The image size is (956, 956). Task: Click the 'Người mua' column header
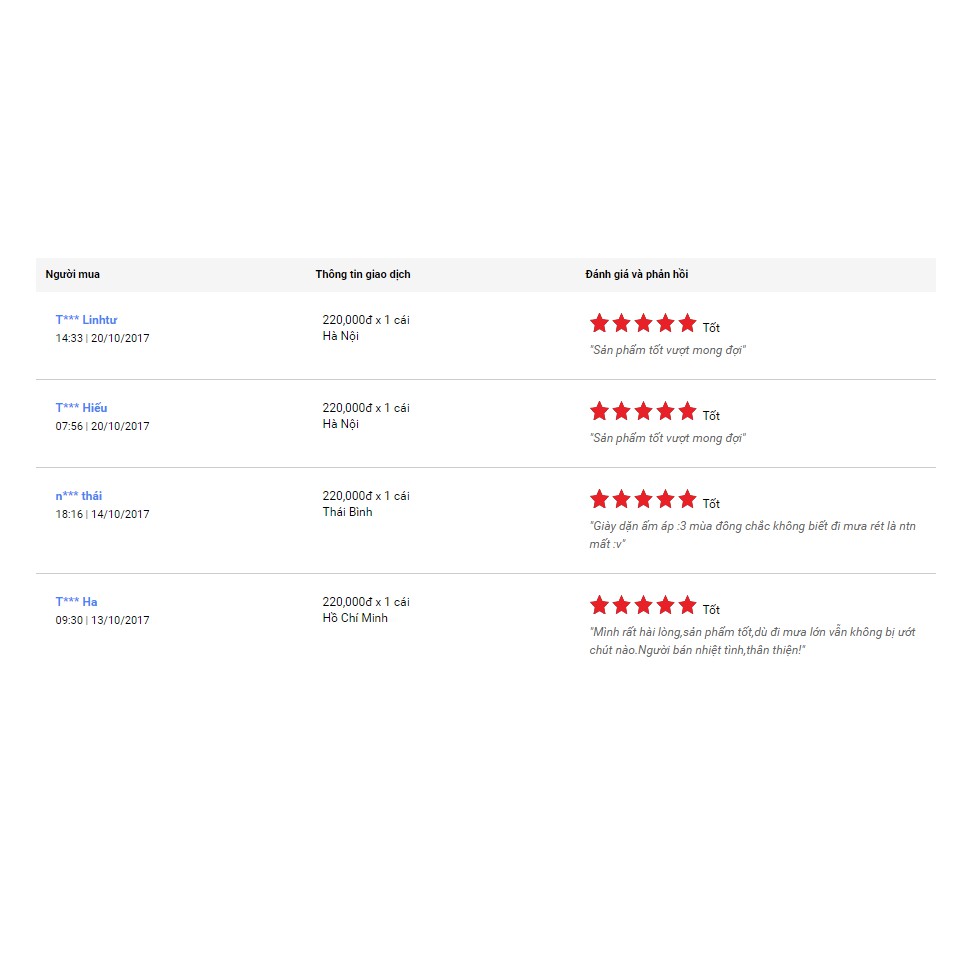(72, 274)
